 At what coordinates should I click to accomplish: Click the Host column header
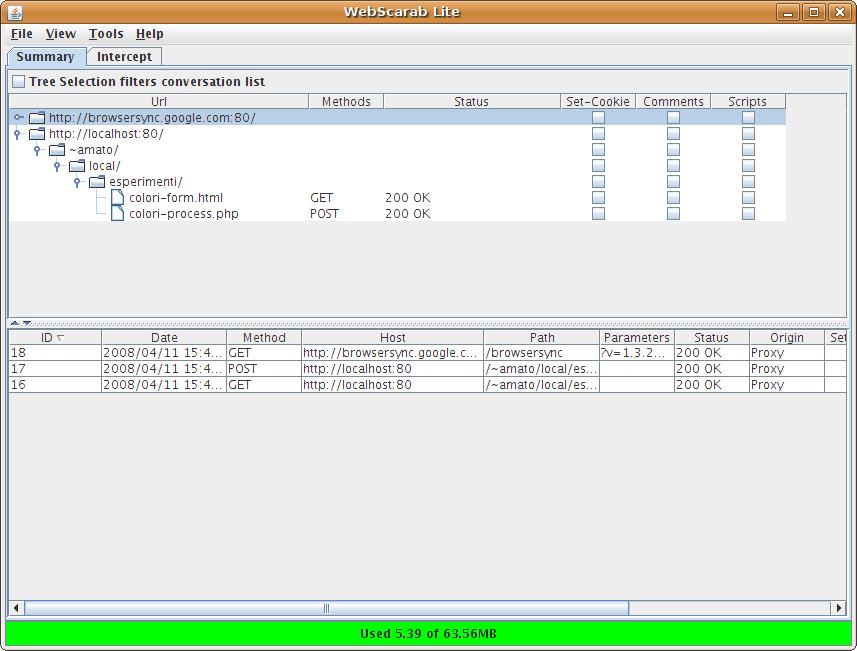coord(392,338)
